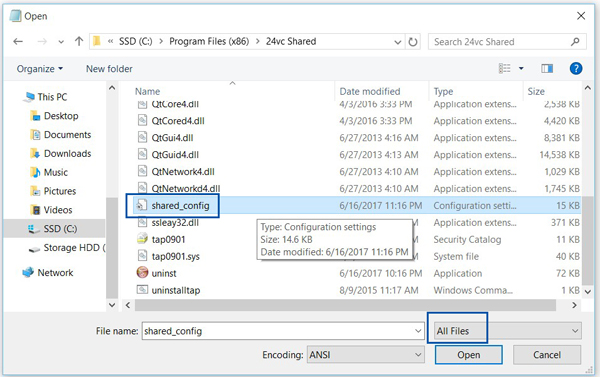Expand the address bar history dropdown
600x377 pixels.
pos(398,42)
